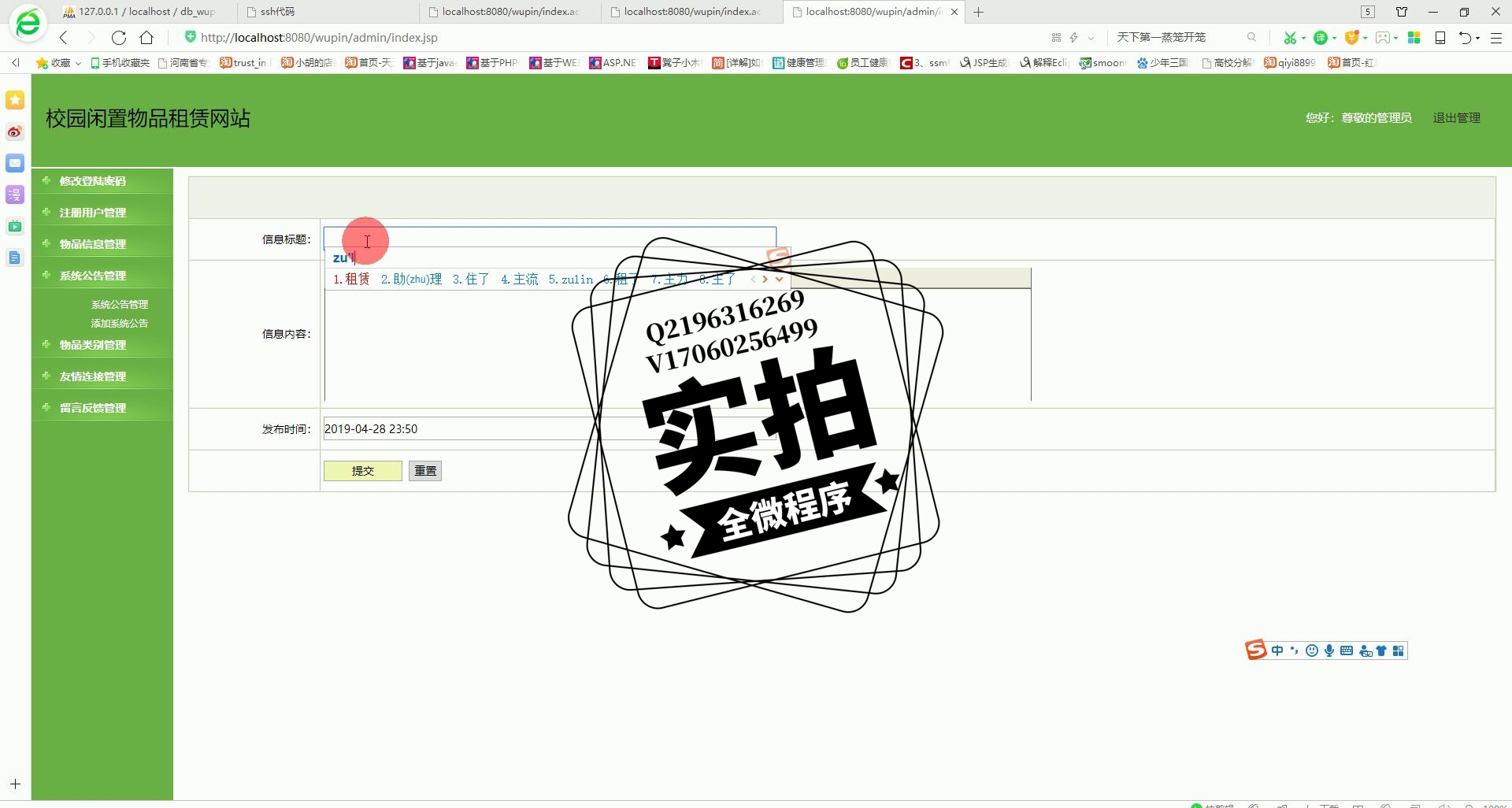Open the comics icon in left sidebar
This screenshot has width=1512, height=808.
(15, 195)
